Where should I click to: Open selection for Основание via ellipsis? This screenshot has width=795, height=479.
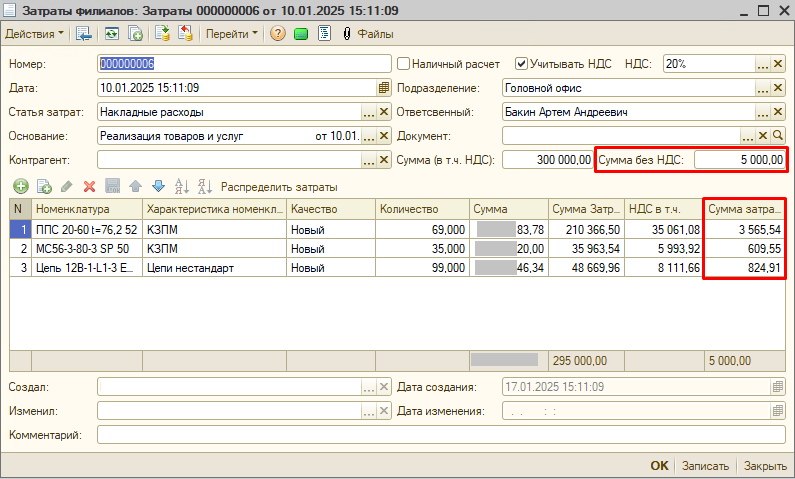click(x=369, y=135)
